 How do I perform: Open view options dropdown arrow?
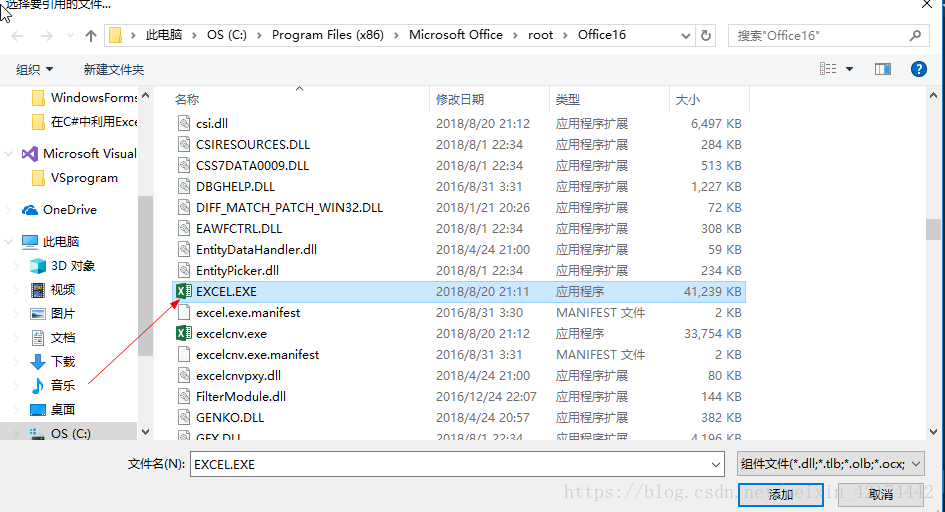(x=849, y=69)
